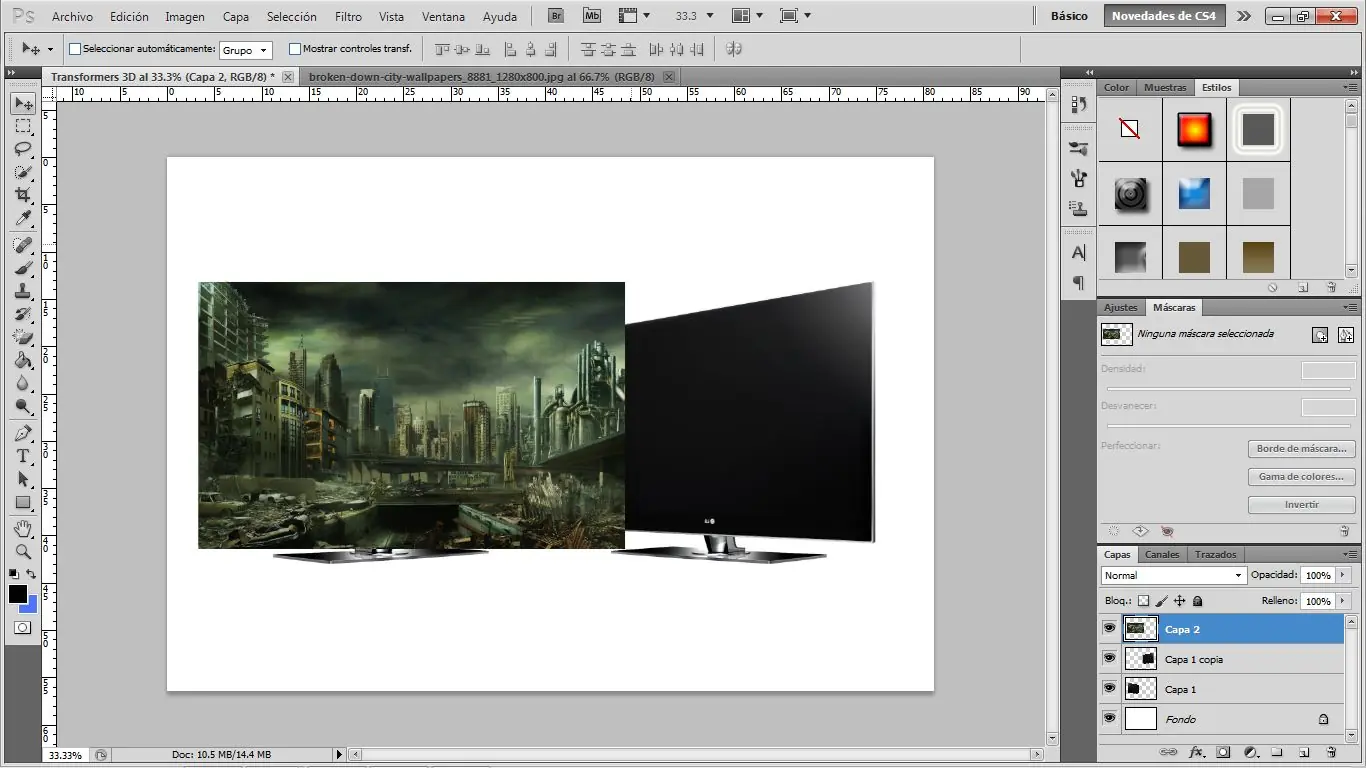Image resolution: width=1366 pixels, height=768 pixels.
Task: Open the Normal blend mode dropdown
Action: pyautogui.click(x=1173, y=575)
